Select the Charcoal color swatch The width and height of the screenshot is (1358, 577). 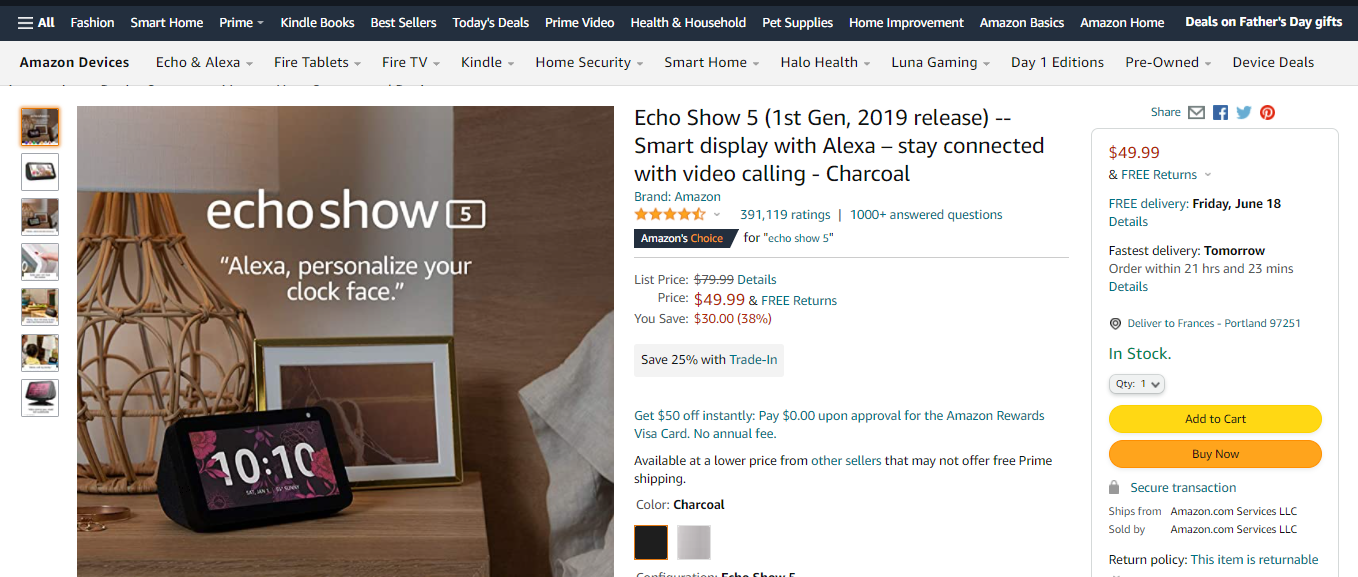click(x=651, y=543)
